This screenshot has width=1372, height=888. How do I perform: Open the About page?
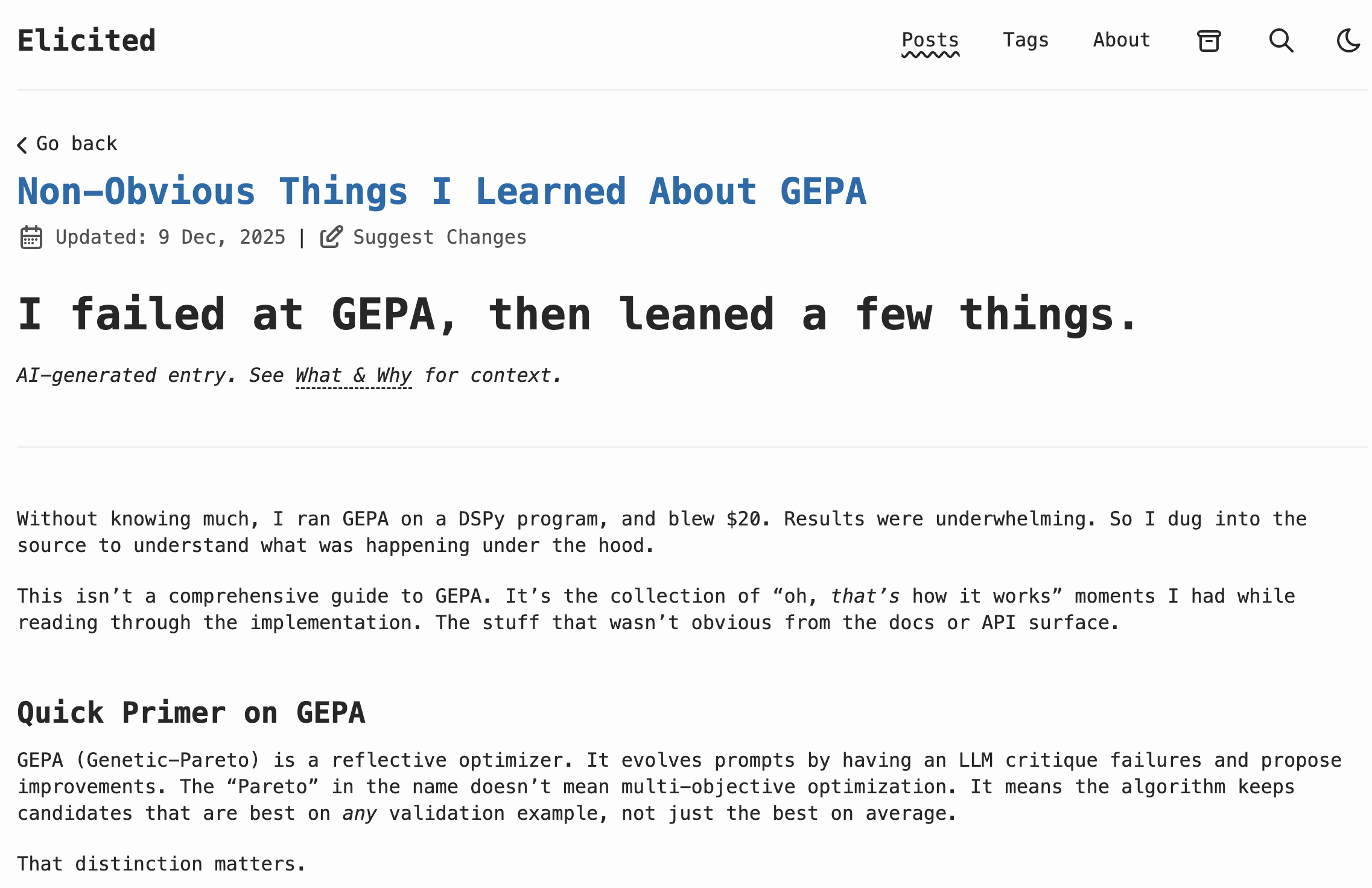pyautogui.click(x=1120, y=40)
